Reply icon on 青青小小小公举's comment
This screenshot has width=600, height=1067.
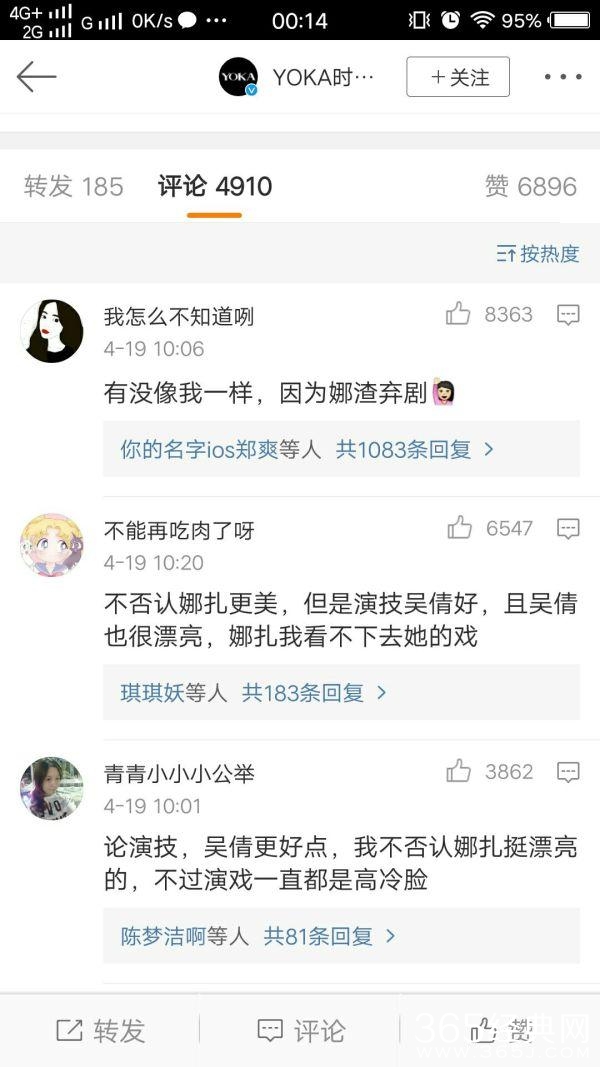coord(568,772)
